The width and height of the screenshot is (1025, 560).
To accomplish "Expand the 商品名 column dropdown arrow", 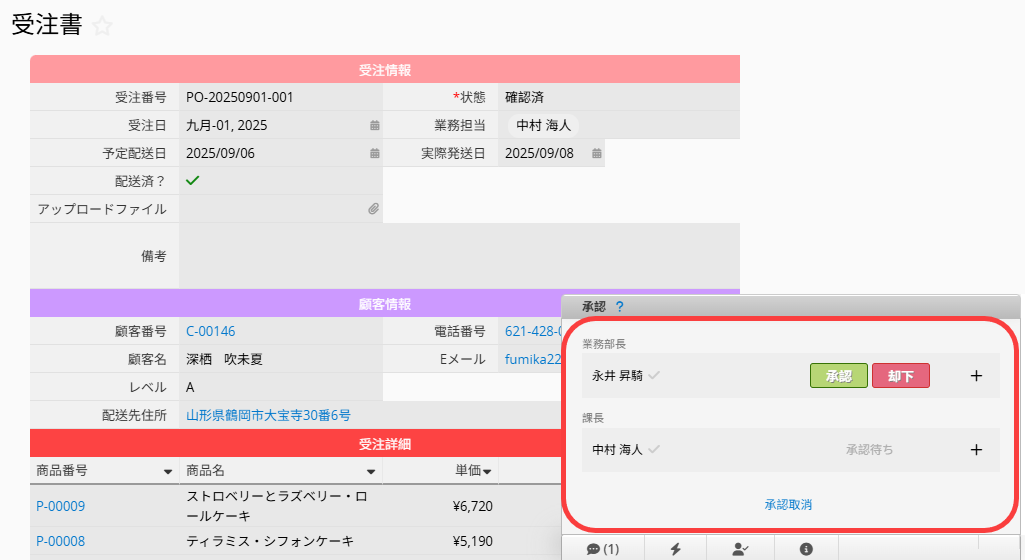I will [371, 471].
